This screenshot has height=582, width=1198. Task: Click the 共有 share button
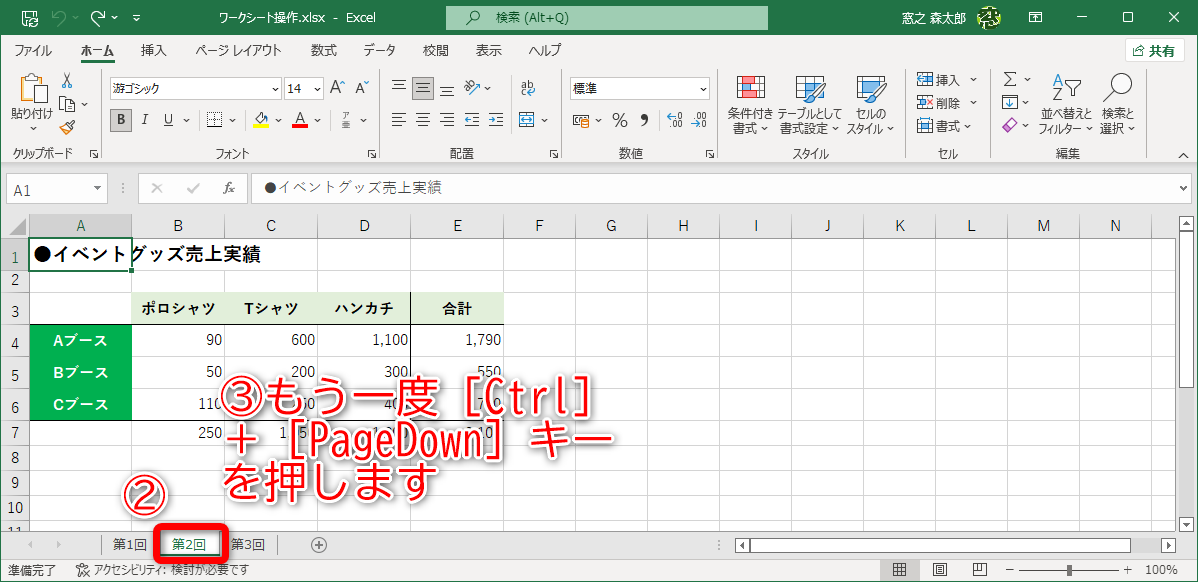[1153, 50]
